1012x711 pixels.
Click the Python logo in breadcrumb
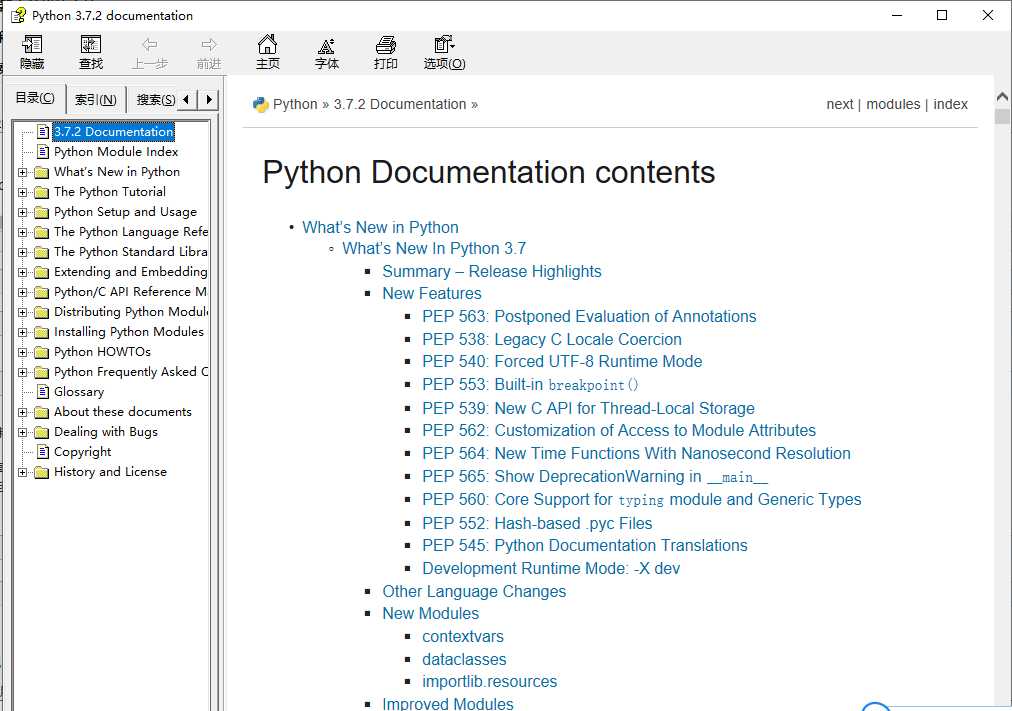coord(261,105)
